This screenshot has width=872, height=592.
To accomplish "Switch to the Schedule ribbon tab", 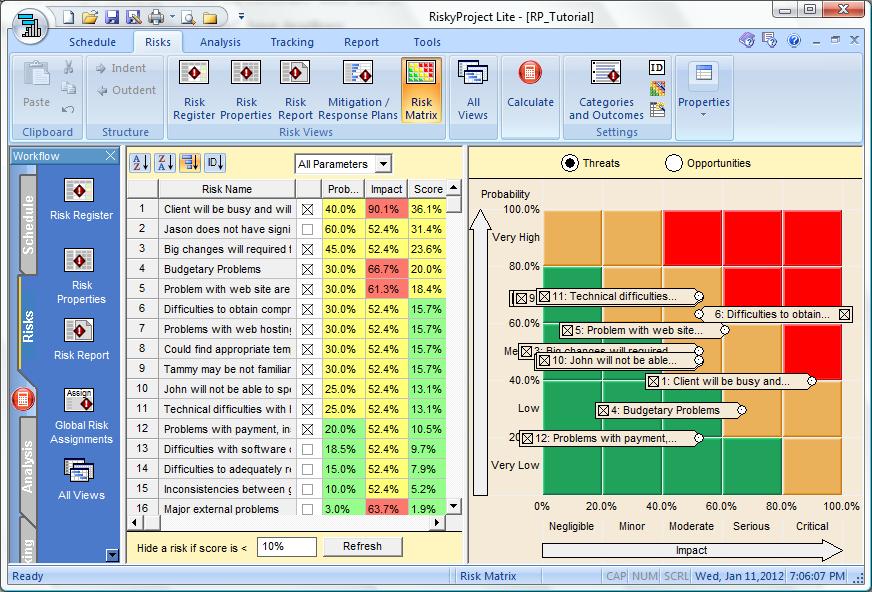I will (x=92, y=42).
